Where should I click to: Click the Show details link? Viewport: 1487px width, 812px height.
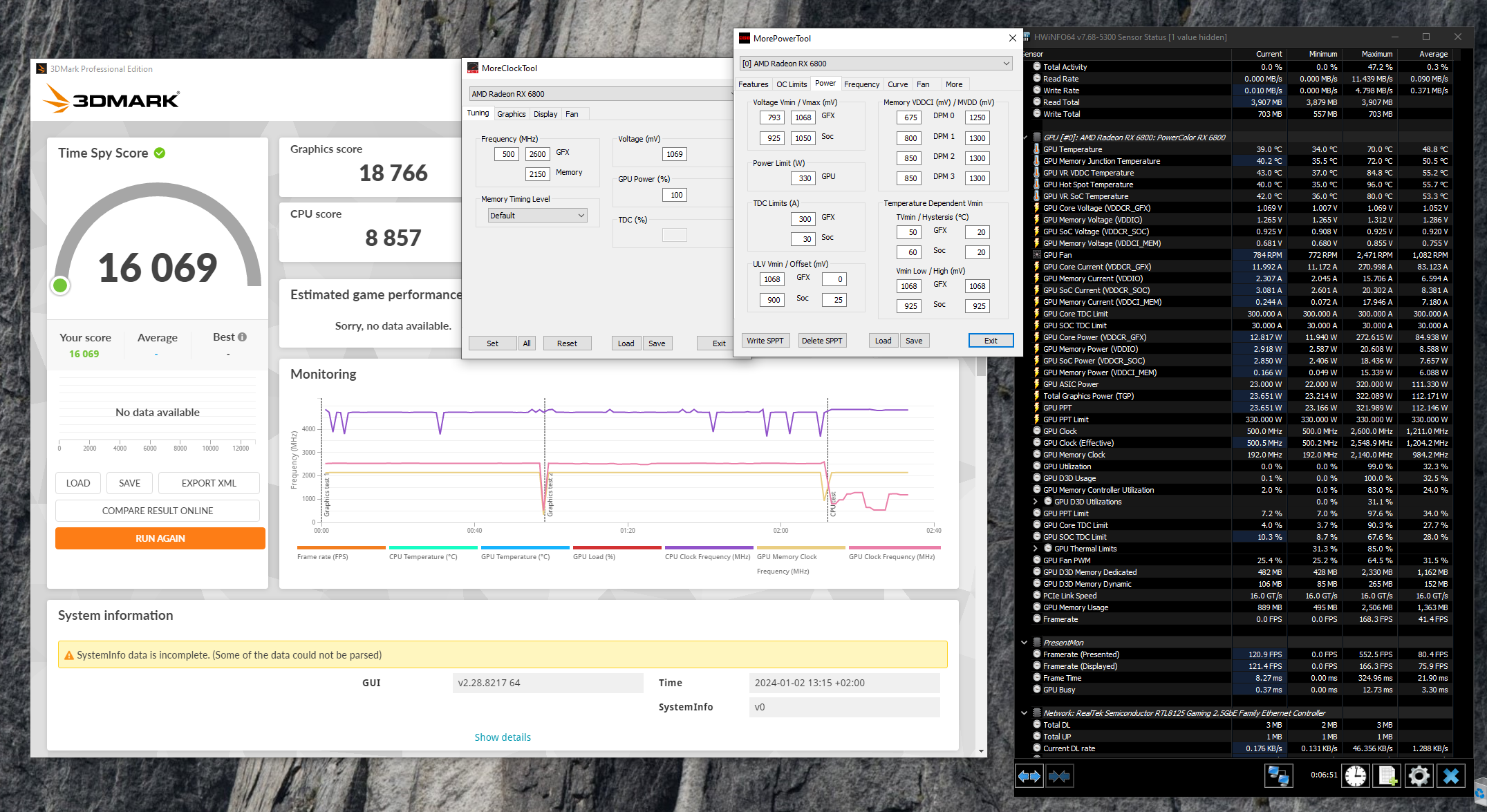(x=503, y=737)
